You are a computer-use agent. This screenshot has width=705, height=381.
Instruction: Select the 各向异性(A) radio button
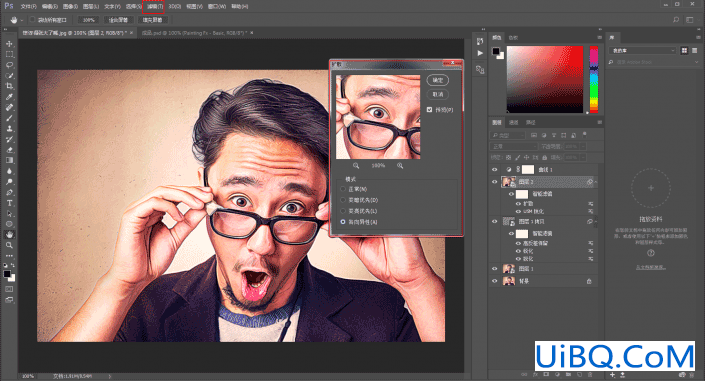coord(343,222)
